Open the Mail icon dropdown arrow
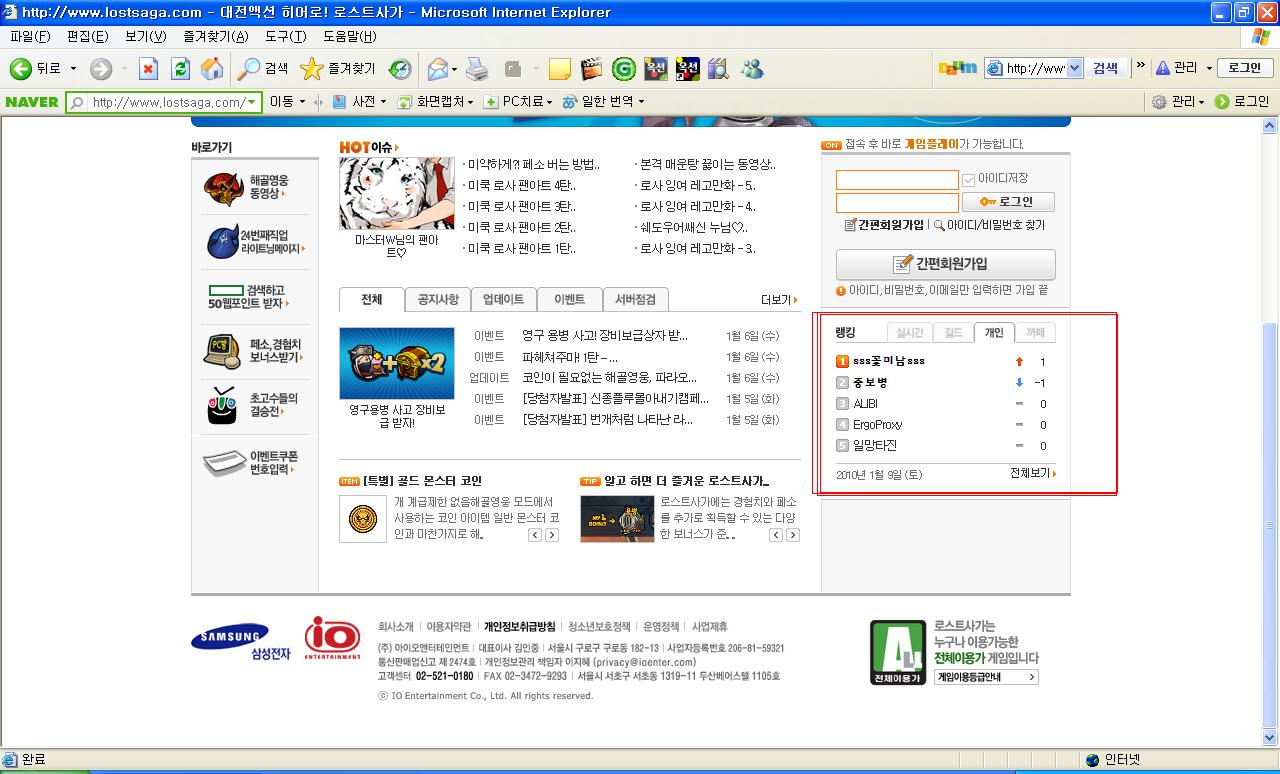Image resolution: width=1280 pixels, height=774 pixels. (454, 69)
